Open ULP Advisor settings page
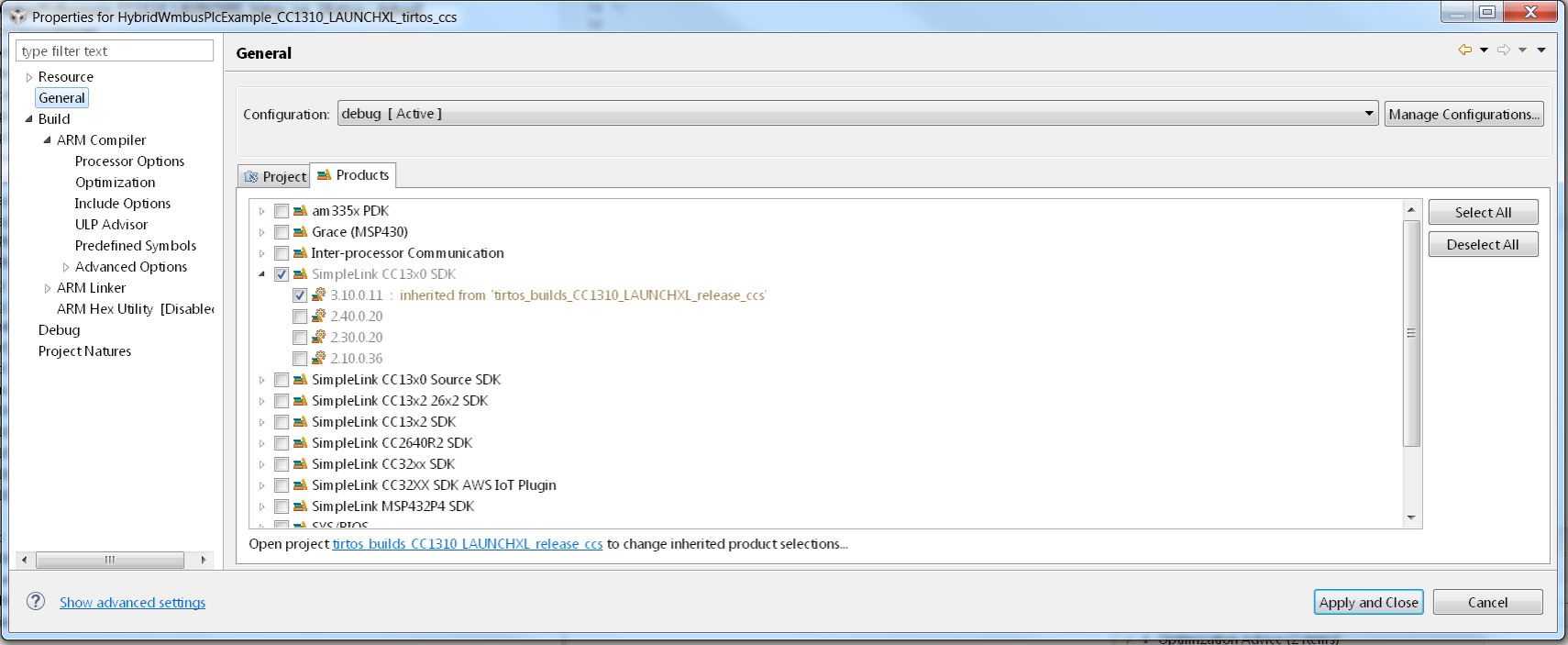The width and height of the screenshot is (1568, 645). click(111, 225)
